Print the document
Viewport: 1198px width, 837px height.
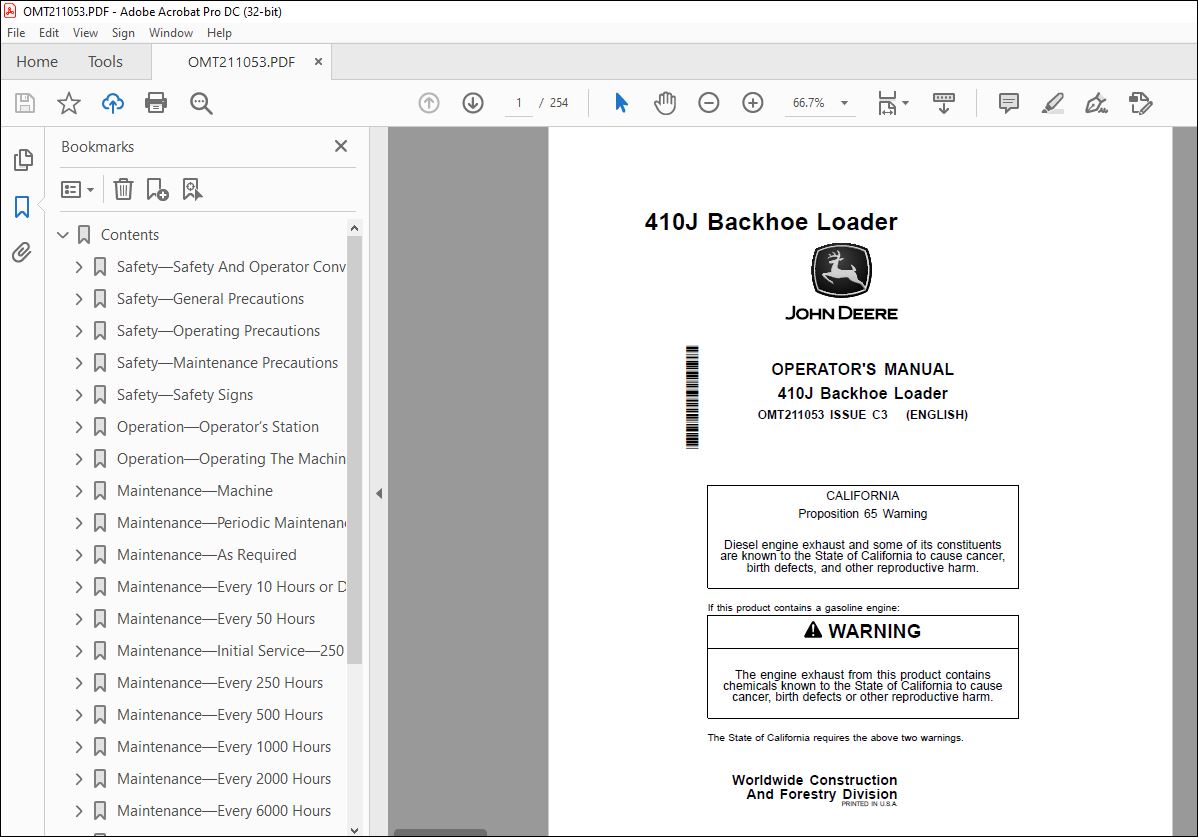(x=156, y=103)
